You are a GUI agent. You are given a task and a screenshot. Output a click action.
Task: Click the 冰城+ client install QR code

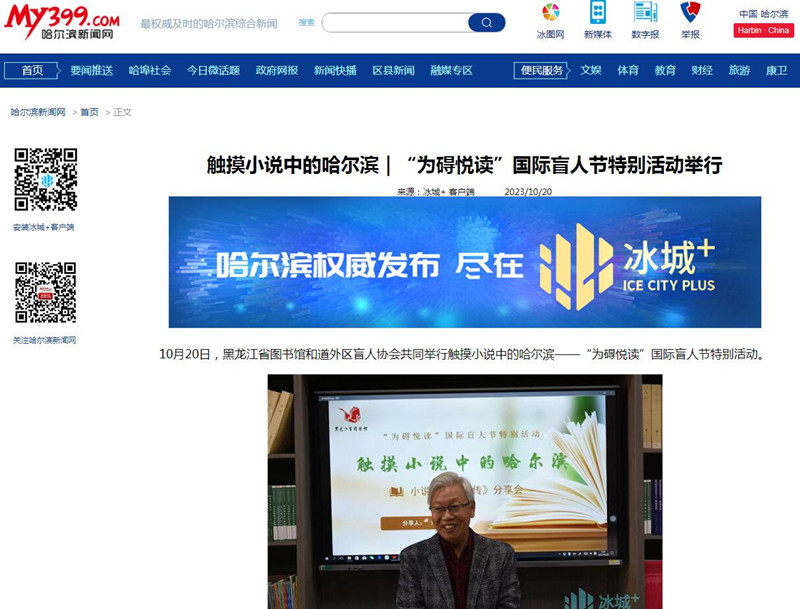click(45, 179)
